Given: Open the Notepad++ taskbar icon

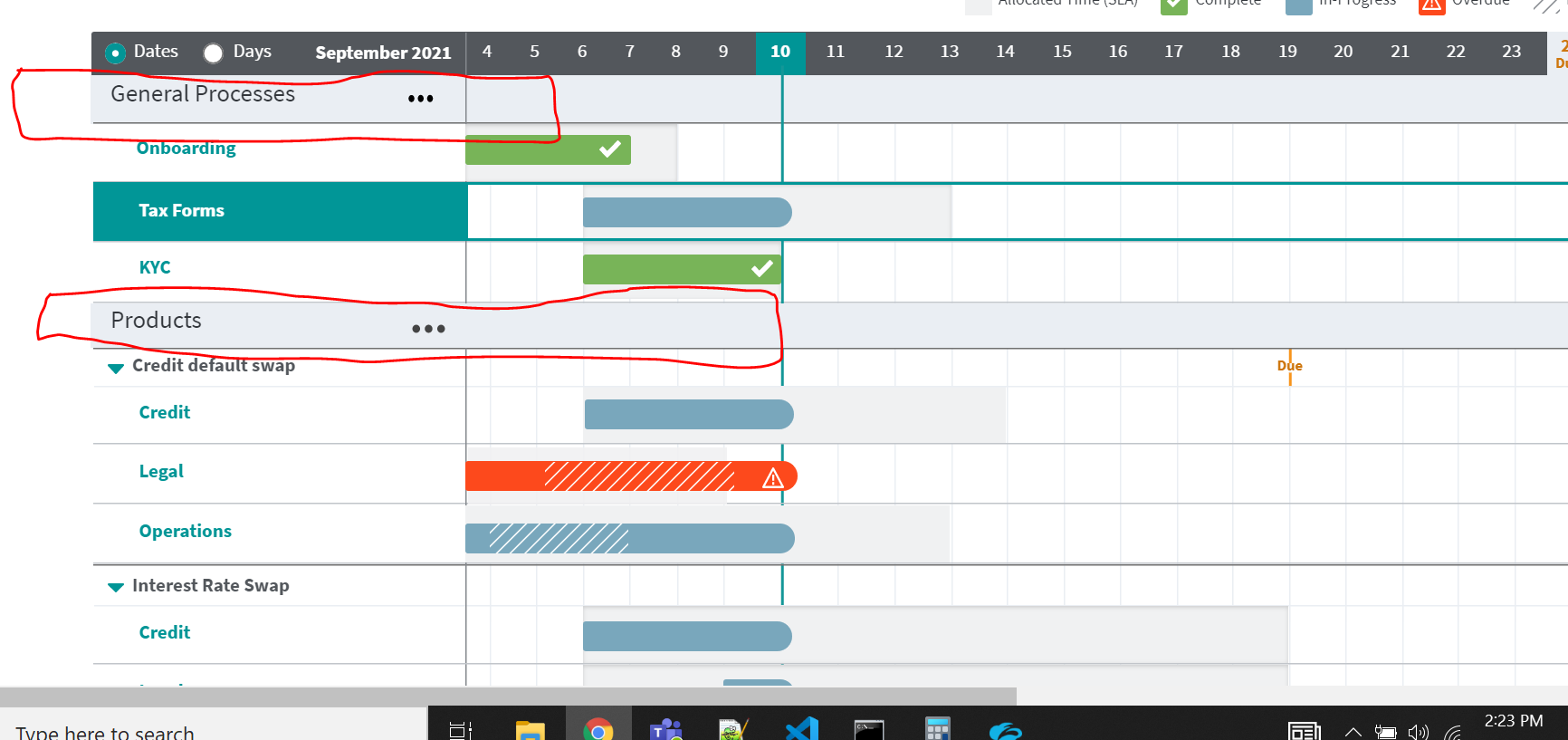Looking at the screenshot, I should [x=733, y=729].
